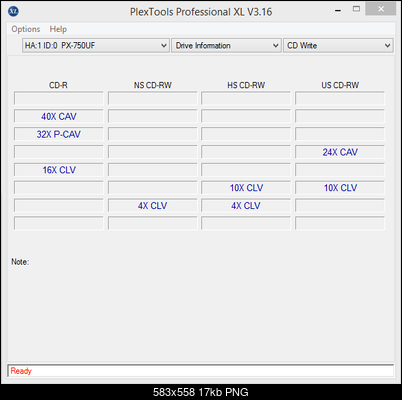Click the 10X CLV cell under US CD-RW
The width and height of the screenshot is (402, 400).
(340, 188)
